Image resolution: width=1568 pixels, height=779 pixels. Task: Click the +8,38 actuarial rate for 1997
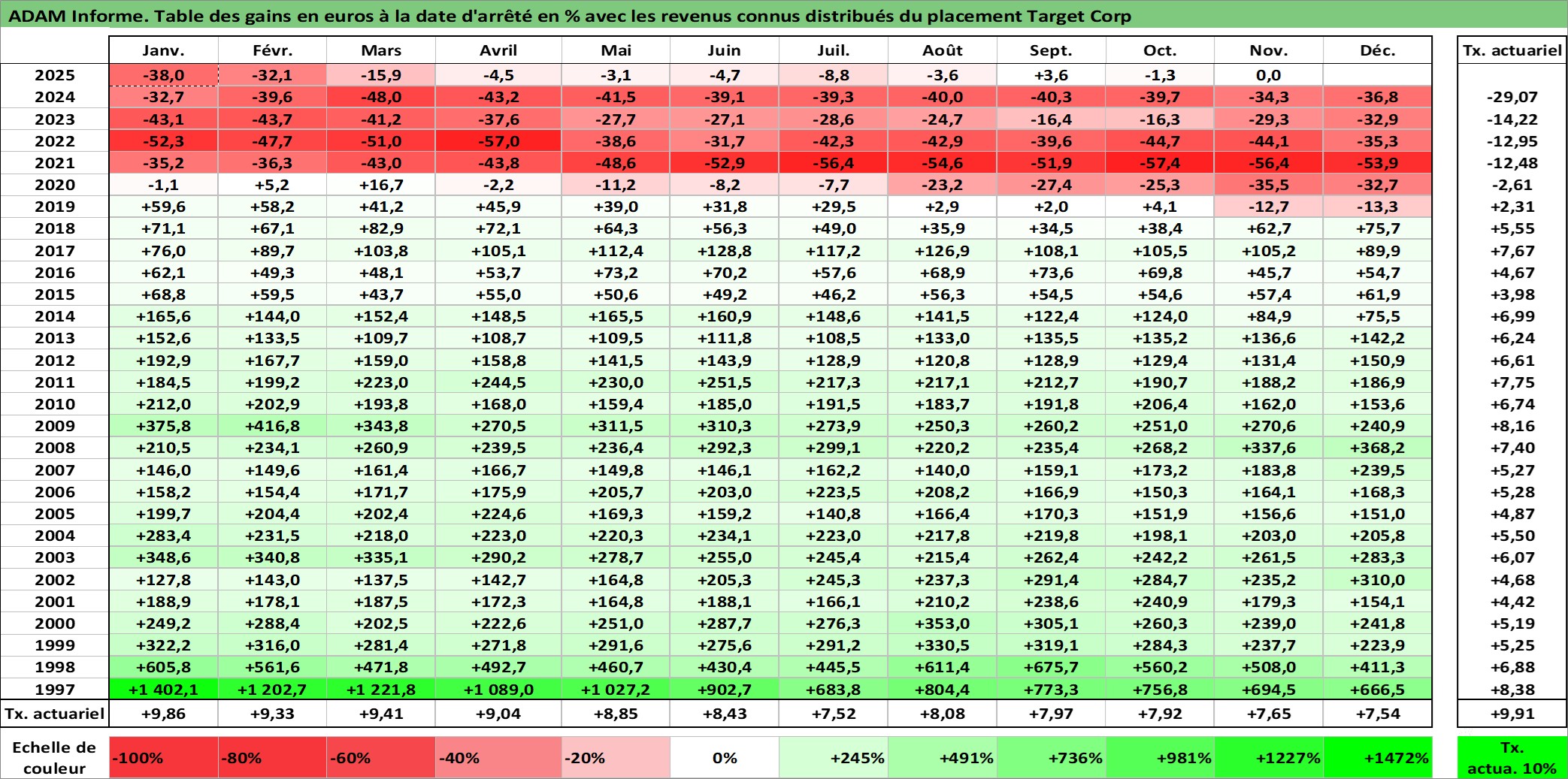tap(1512, 690)
